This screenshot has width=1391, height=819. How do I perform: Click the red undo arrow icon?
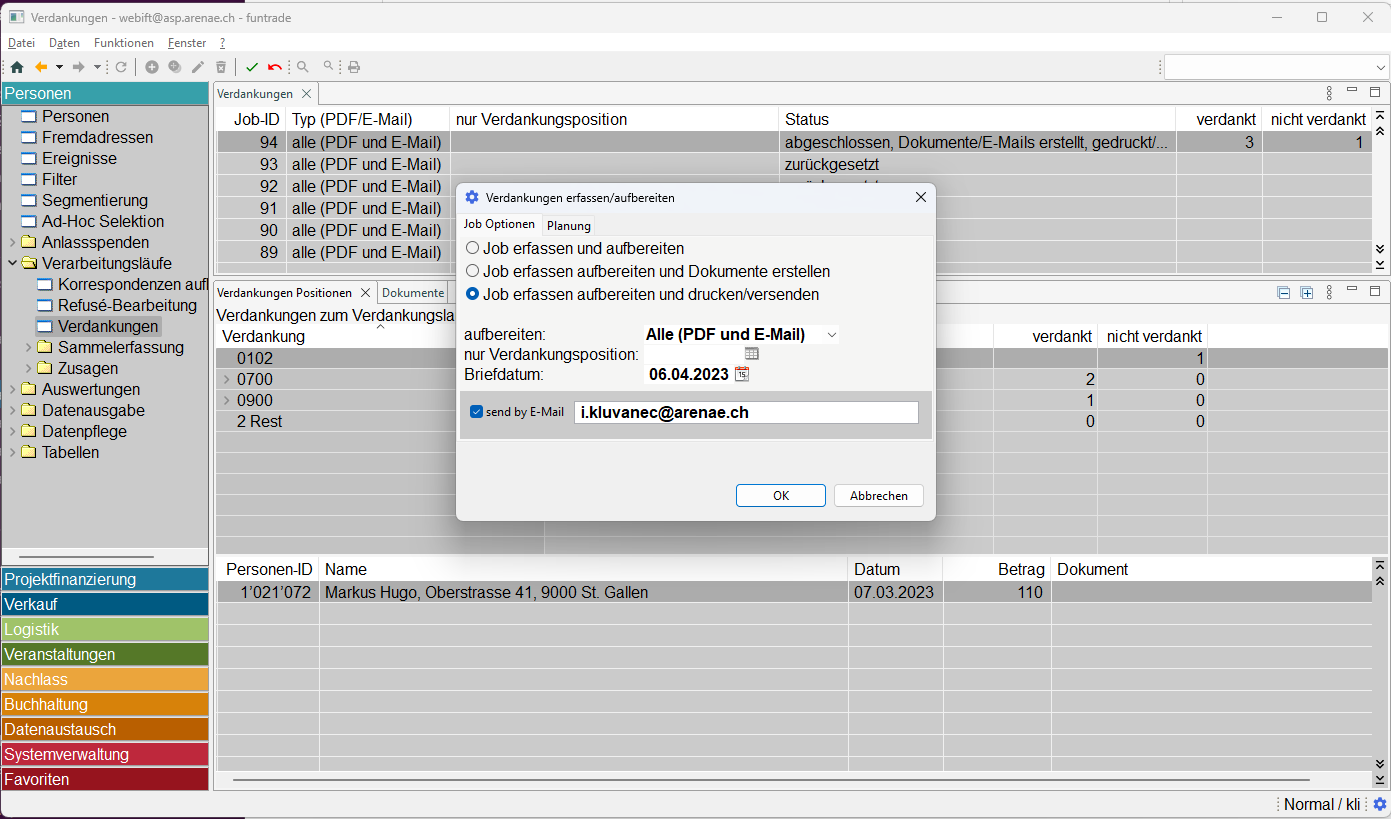pyautogui.click(x=274, y=67)
